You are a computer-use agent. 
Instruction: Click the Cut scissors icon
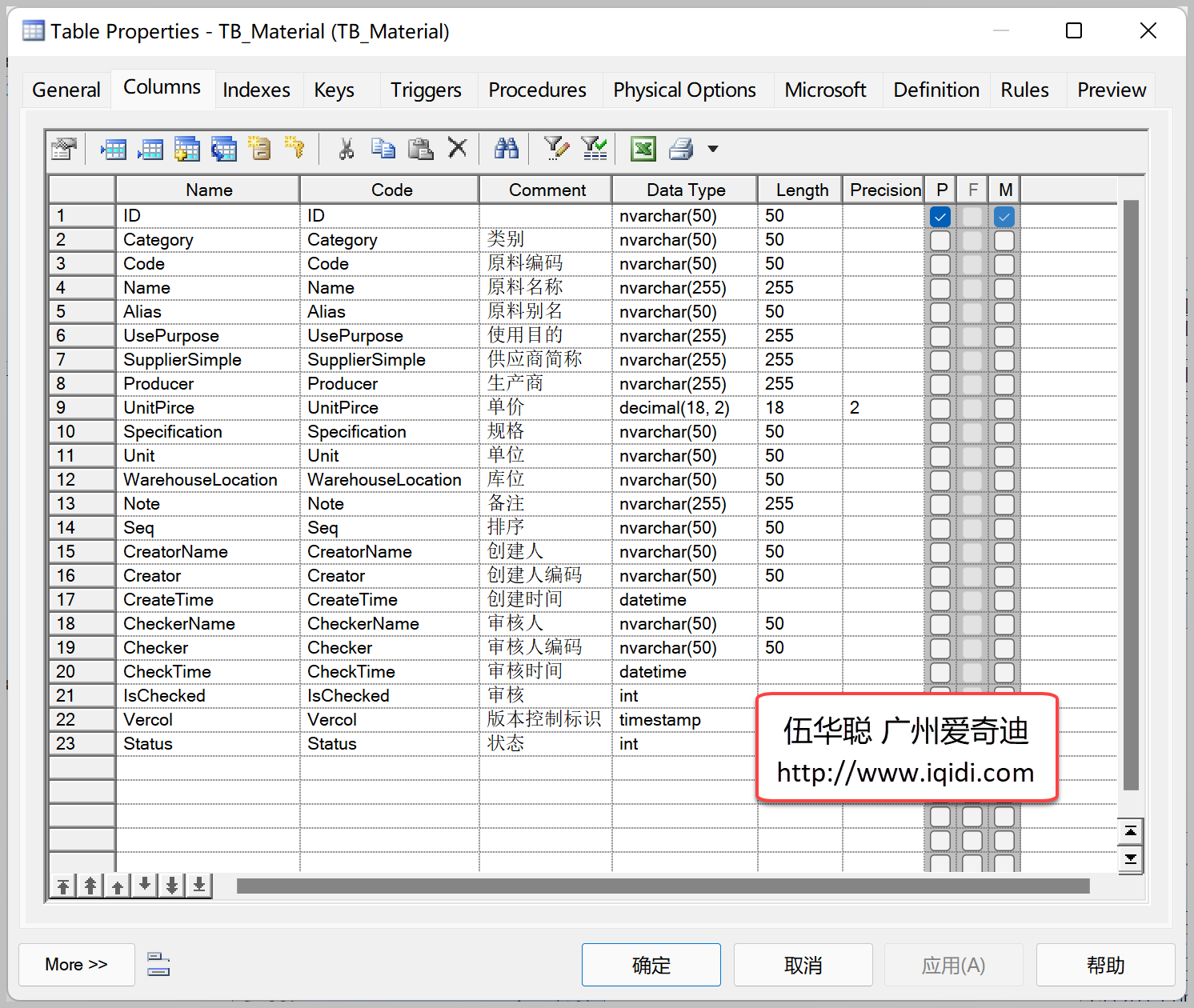tap(346, 149)
